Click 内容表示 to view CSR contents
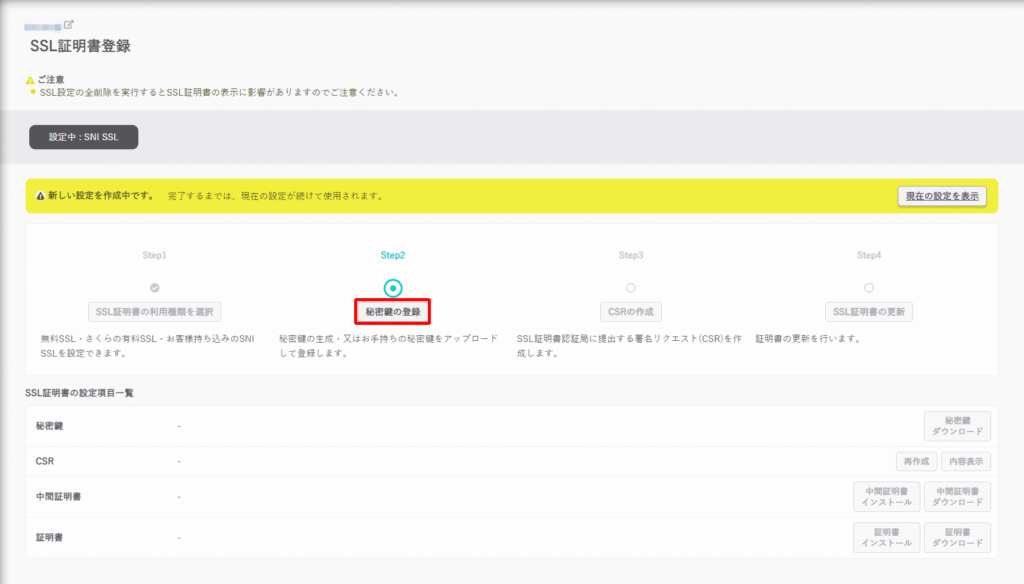Viewport: 1024px width, 584px height. pos(966,461)
